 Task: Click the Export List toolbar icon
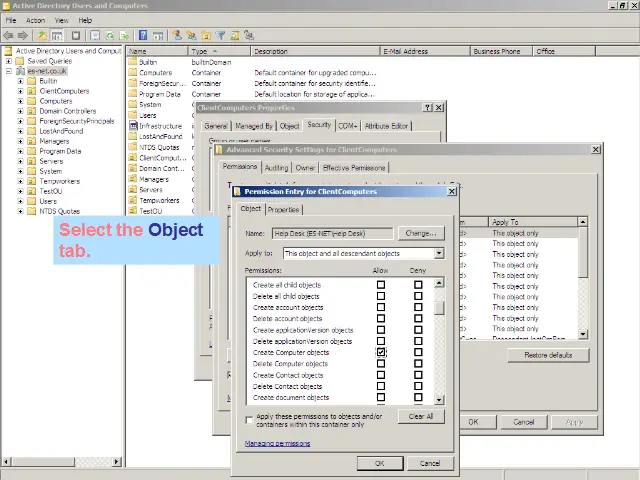point(124,36)
